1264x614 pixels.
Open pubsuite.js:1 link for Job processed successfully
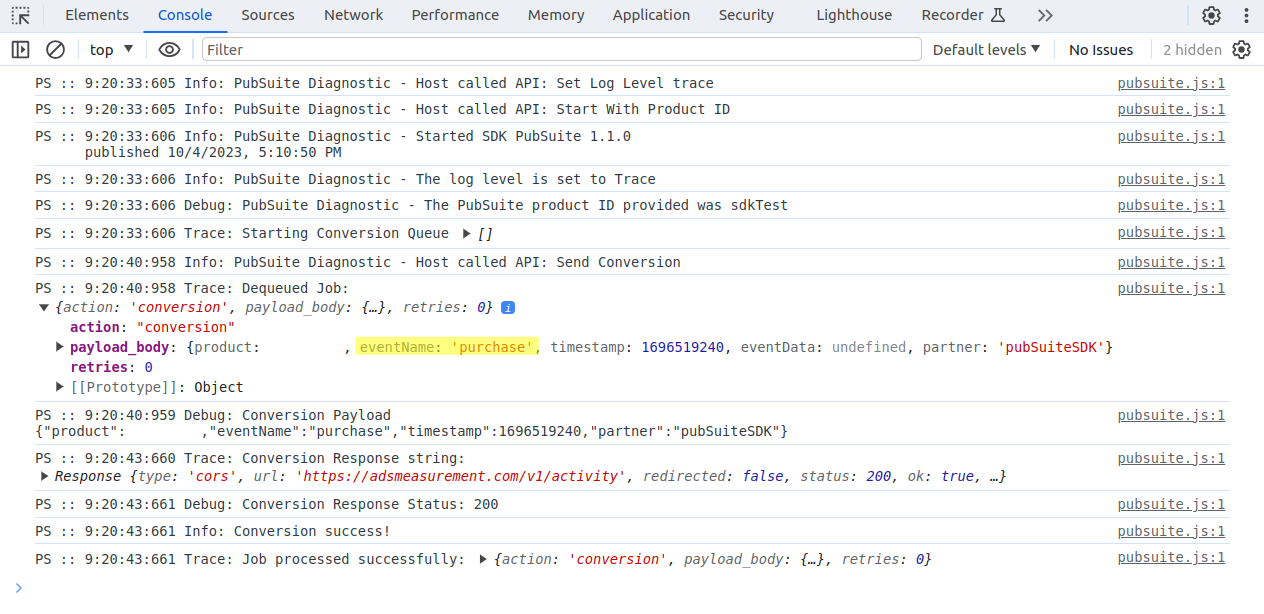(1171, 558)
